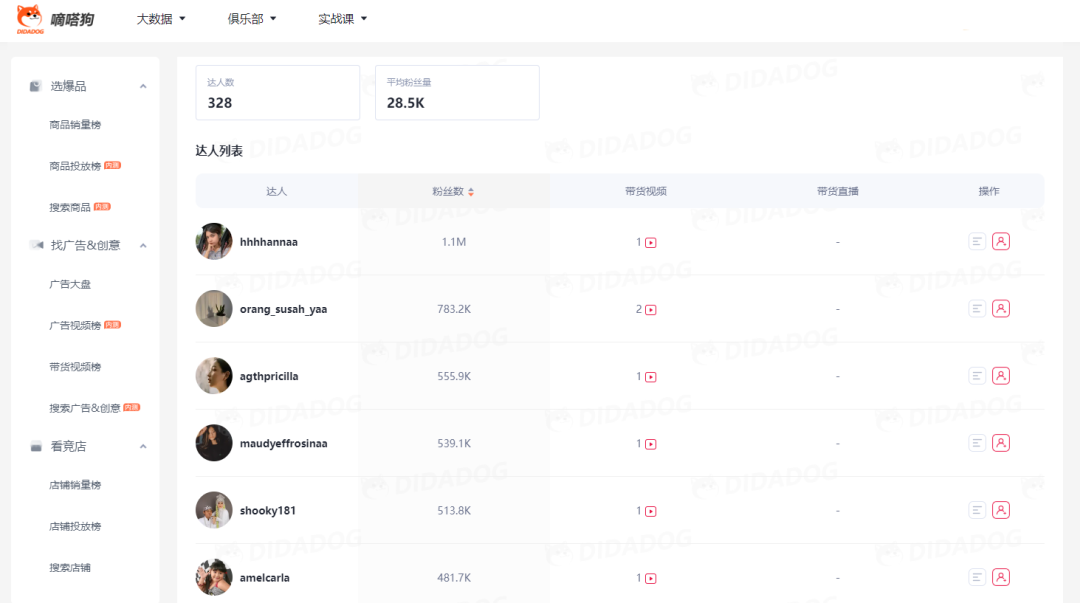Play video icon in orang_susah_yaa row
1080x603 pixels.
(x=651, y=310)
